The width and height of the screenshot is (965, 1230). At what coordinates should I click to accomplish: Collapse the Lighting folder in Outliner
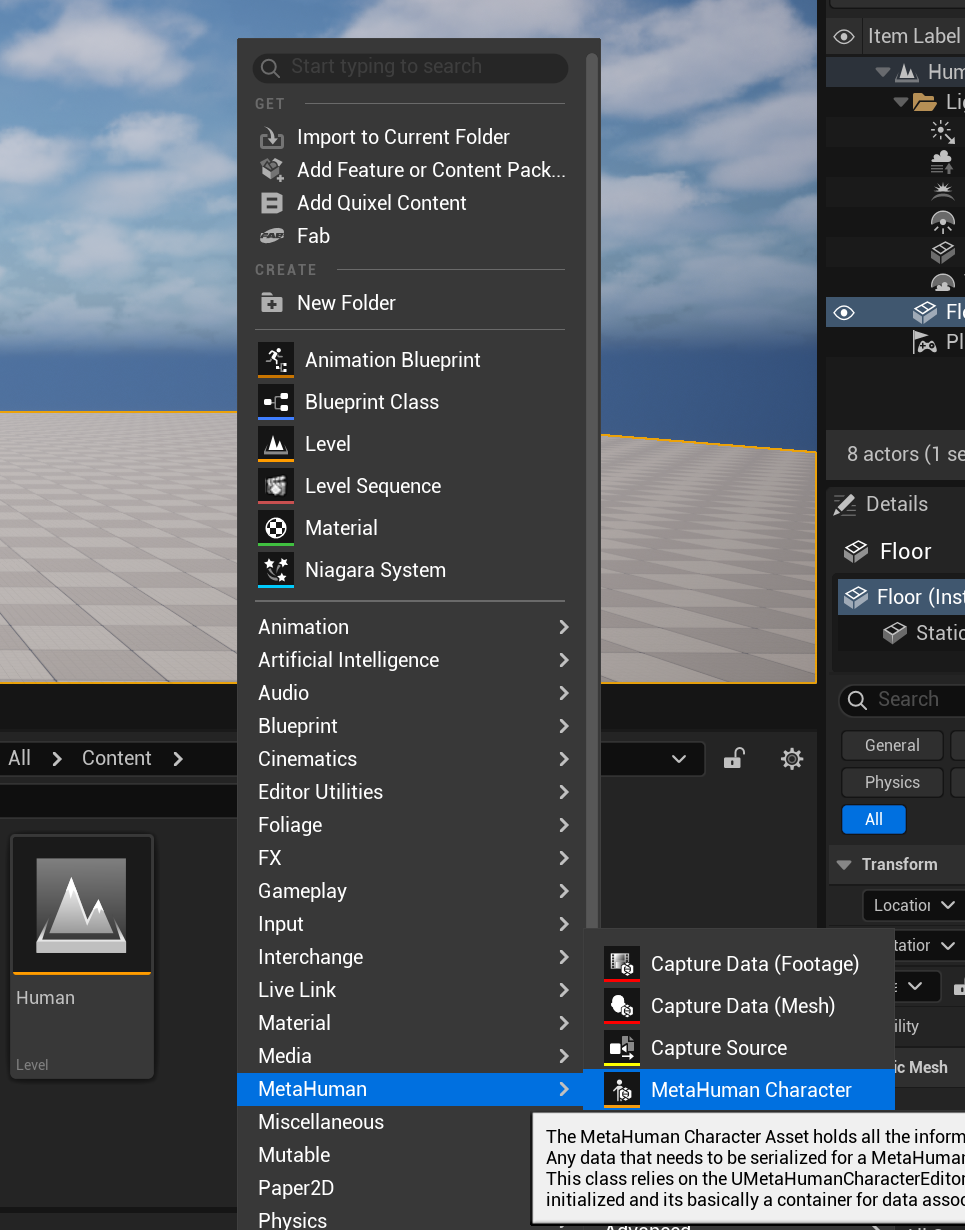900,102
